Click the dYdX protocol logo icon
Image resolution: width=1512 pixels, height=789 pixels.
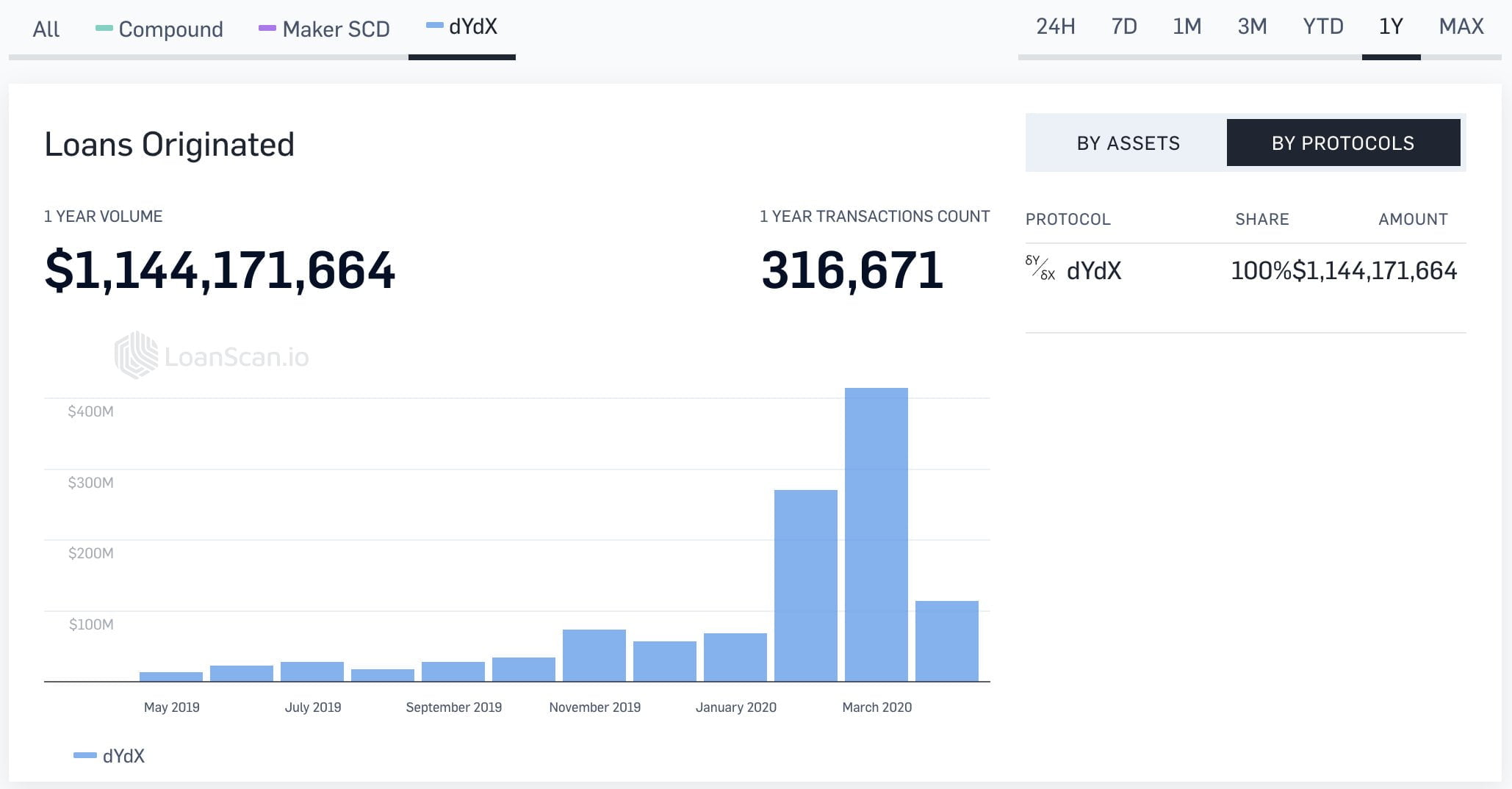(x=1040, y=269)
